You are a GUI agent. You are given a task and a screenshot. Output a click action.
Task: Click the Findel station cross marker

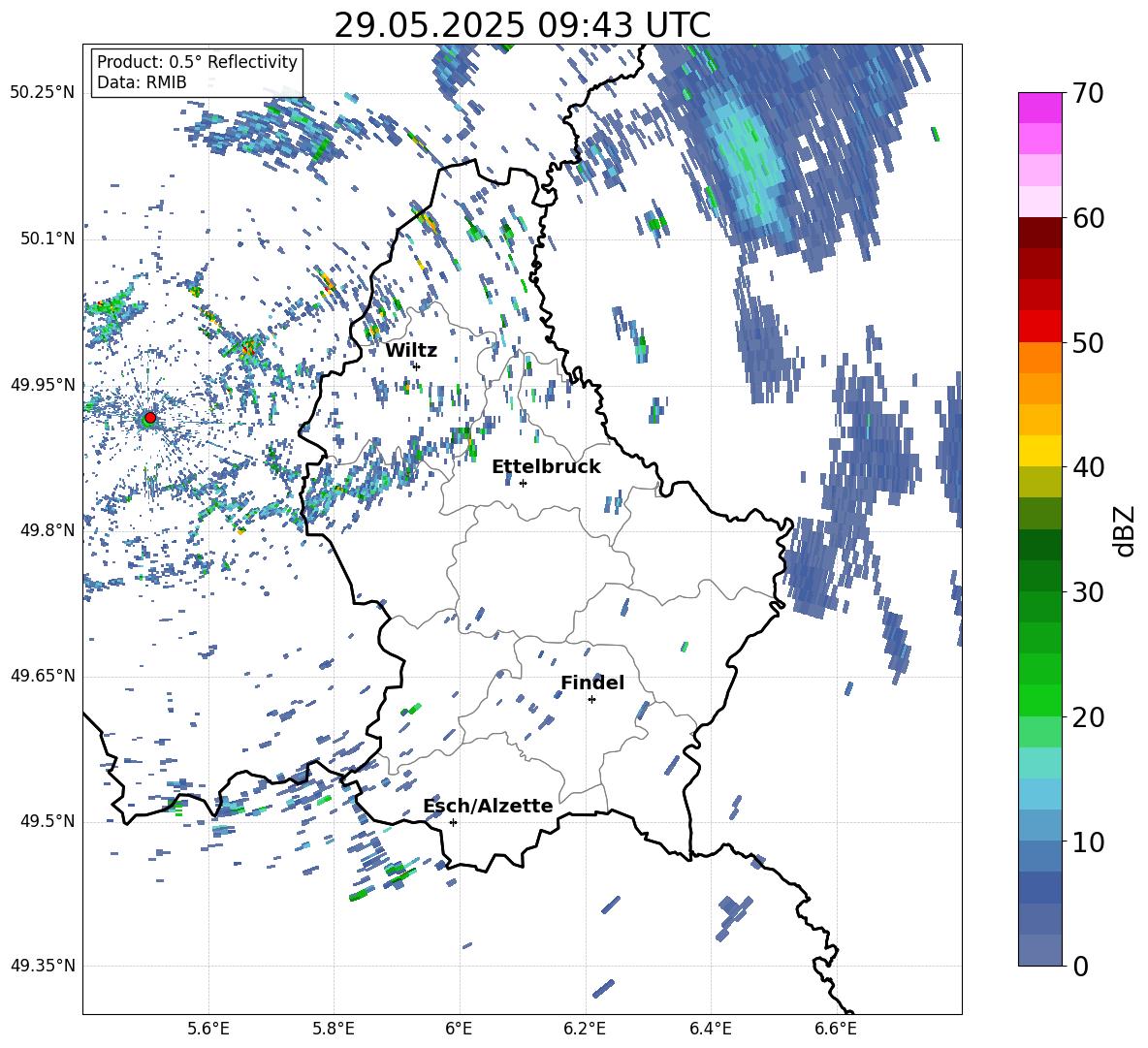pyautogui.click(x=591, y=700)
